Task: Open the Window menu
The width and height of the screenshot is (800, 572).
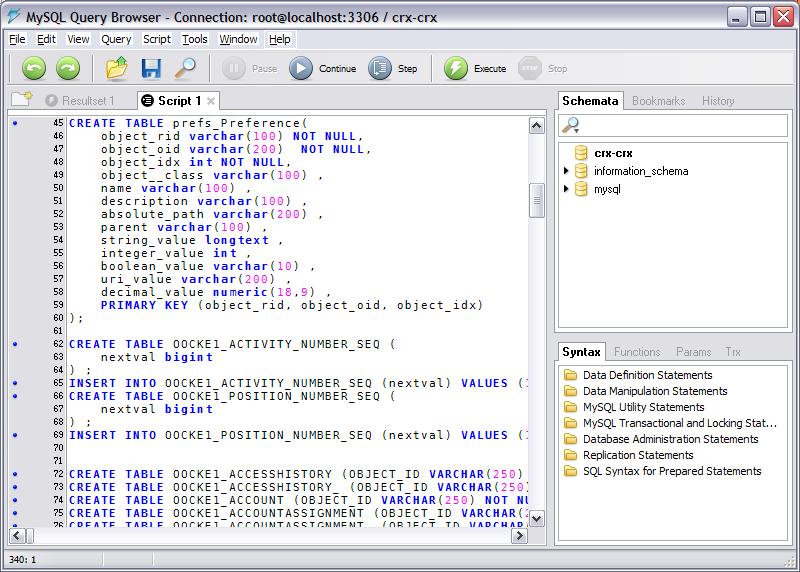Action: coord(238,39)
